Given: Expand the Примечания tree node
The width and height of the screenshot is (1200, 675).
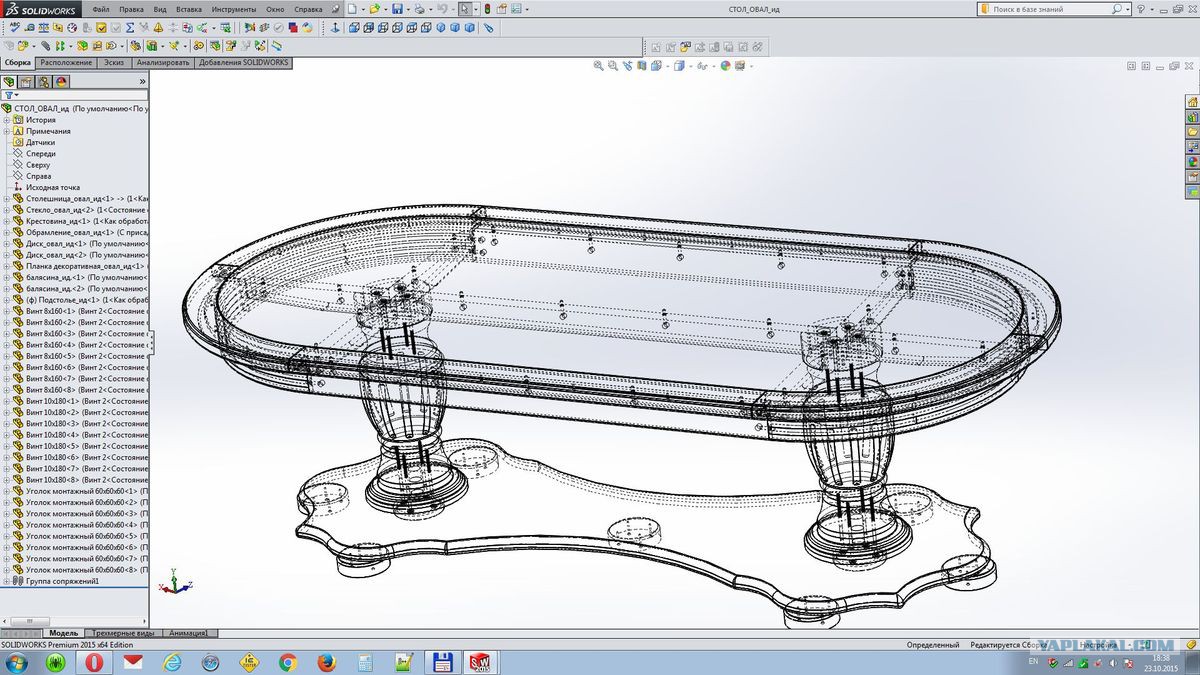Looking at the screenshot, I should pos(6,131).
